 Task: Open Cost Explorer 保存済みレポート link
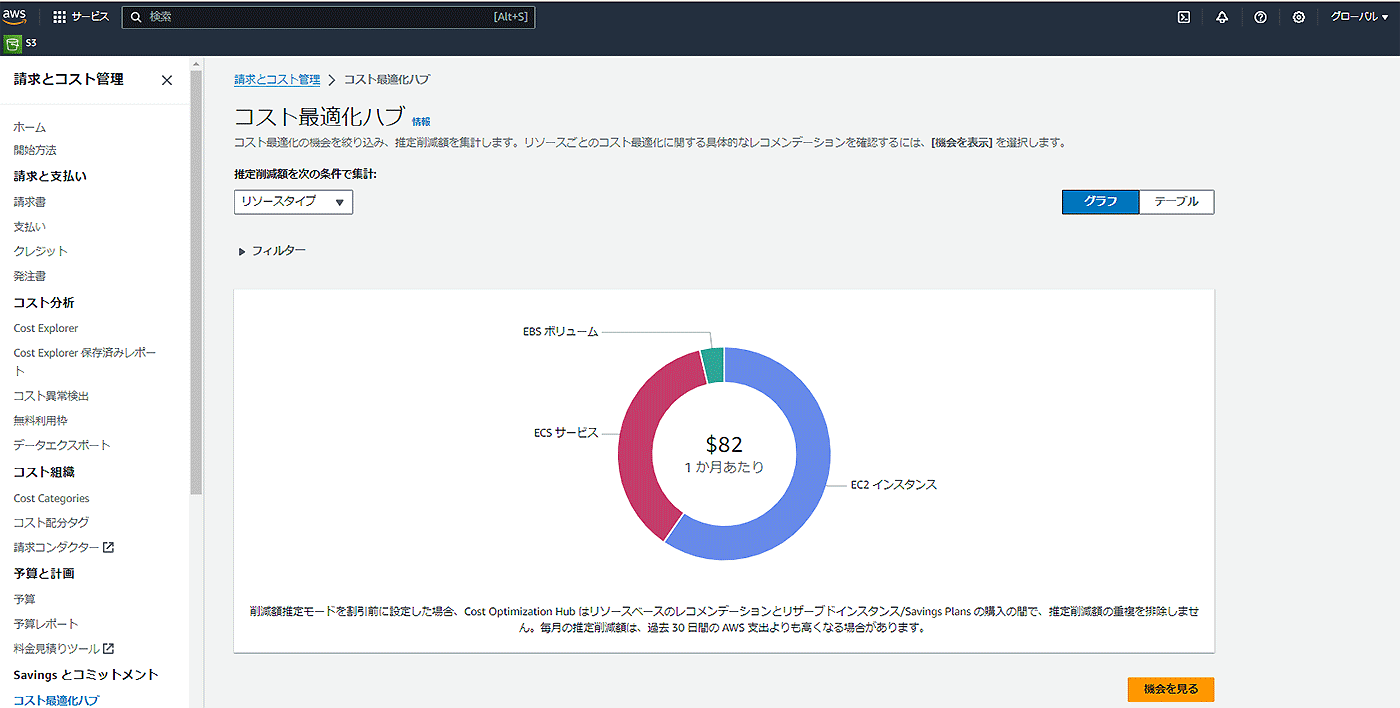click(x=84, y=361)
